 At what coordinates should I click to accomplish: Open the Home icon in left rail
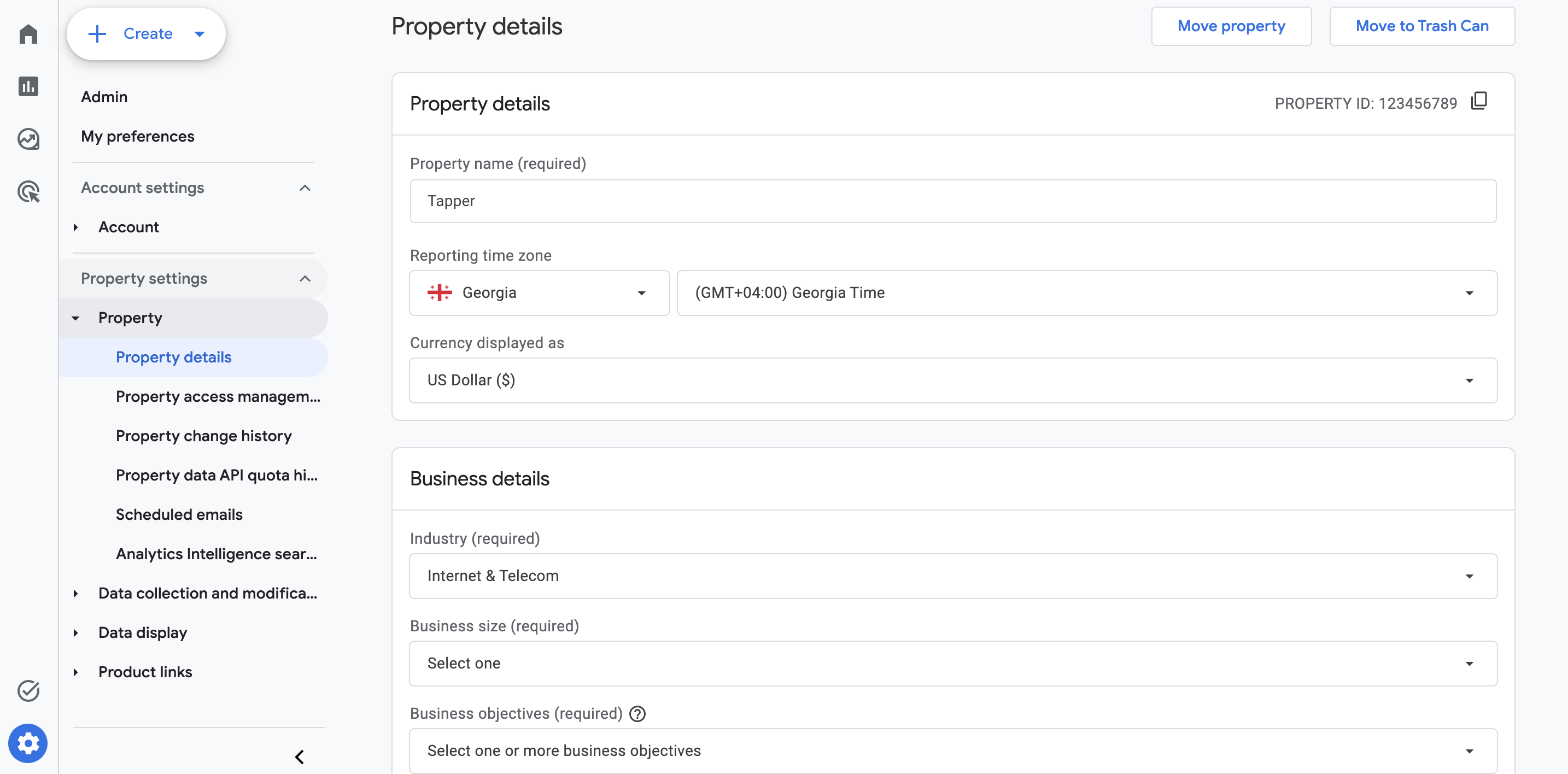28,34
